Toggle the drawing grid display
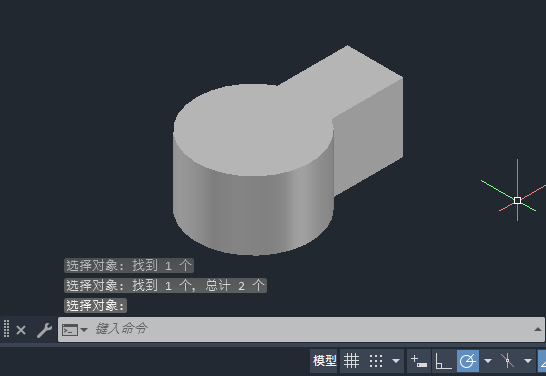546x376 pixels. coord(351,361)
